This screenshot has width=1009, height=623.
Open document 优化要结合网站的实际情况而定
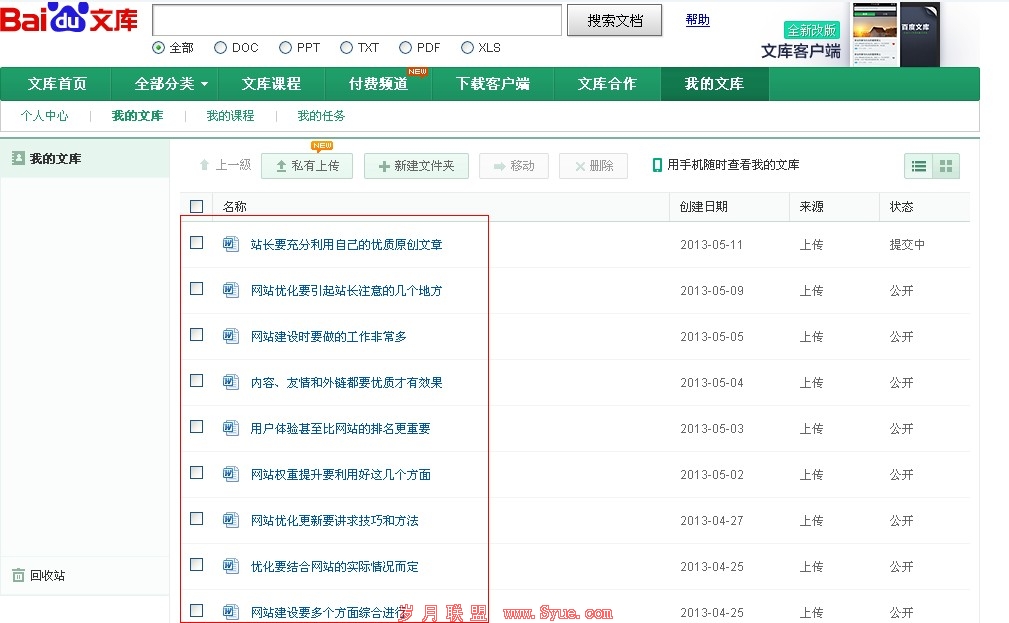335,566
